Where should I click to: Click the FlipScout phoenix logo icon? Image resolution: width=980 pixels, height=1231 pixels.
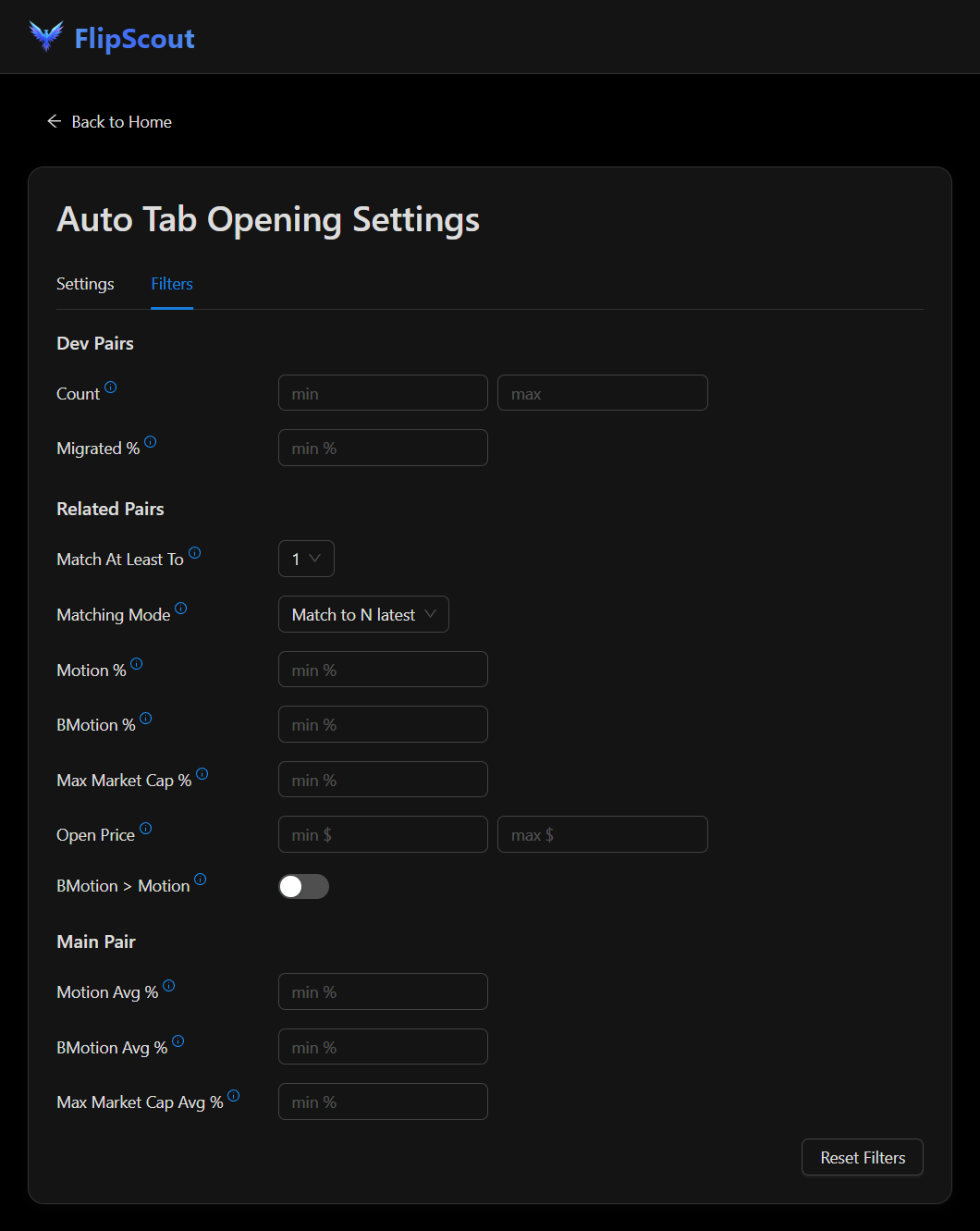[x=46, y=37]
